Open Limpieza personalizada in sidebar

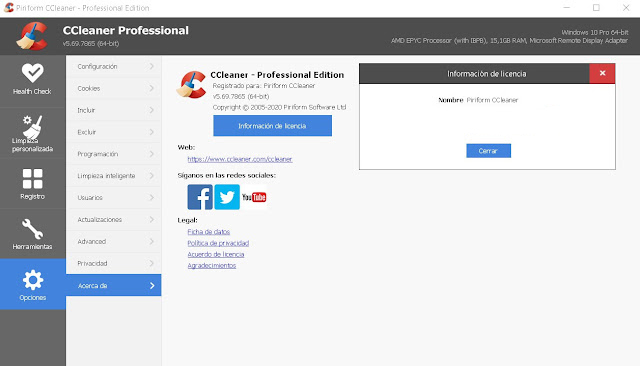click(32, 133)
